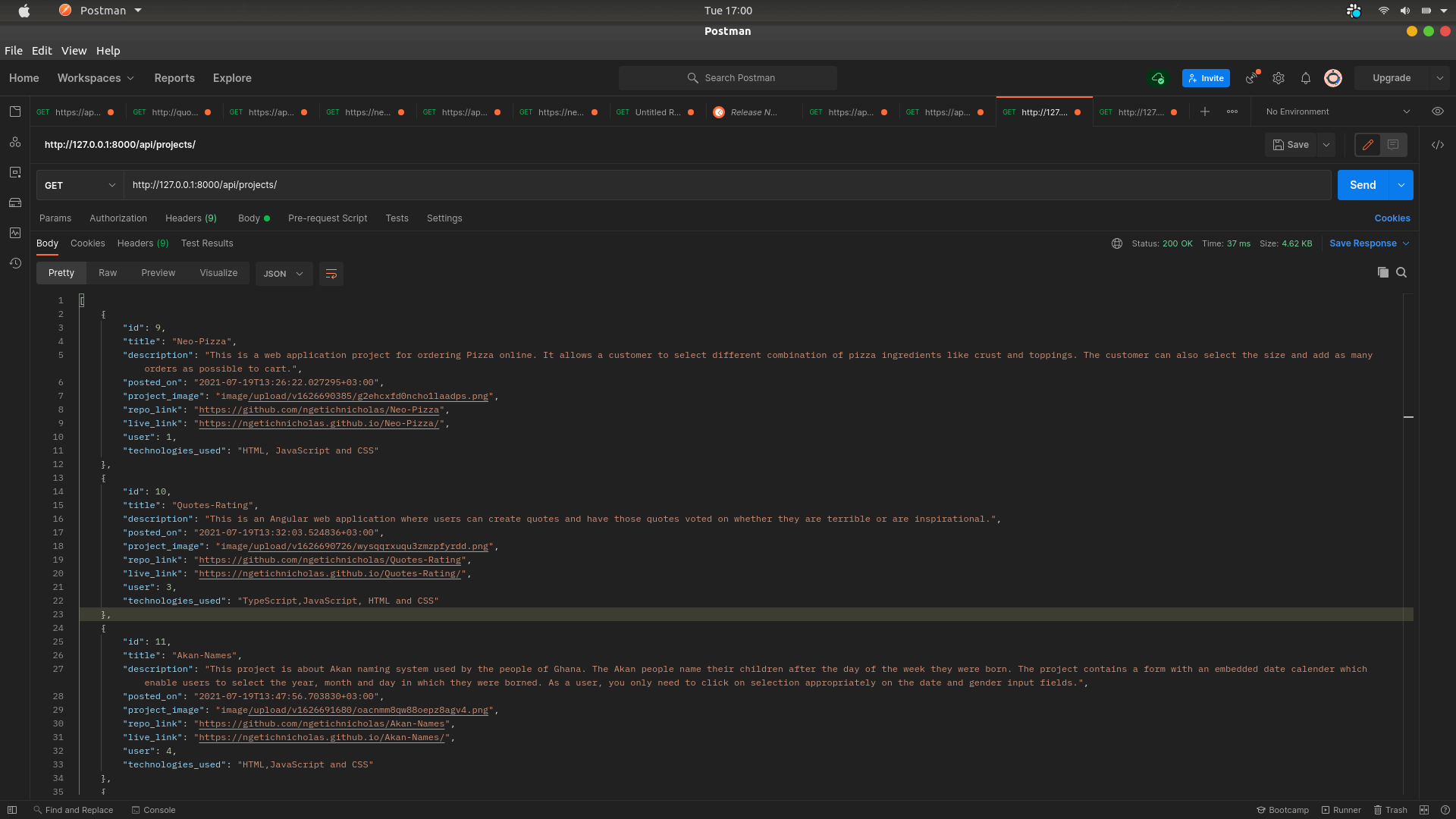1456x819 pixels.
Task: Copy the response body to clipboard
Action: click(x=1383, y=272)
